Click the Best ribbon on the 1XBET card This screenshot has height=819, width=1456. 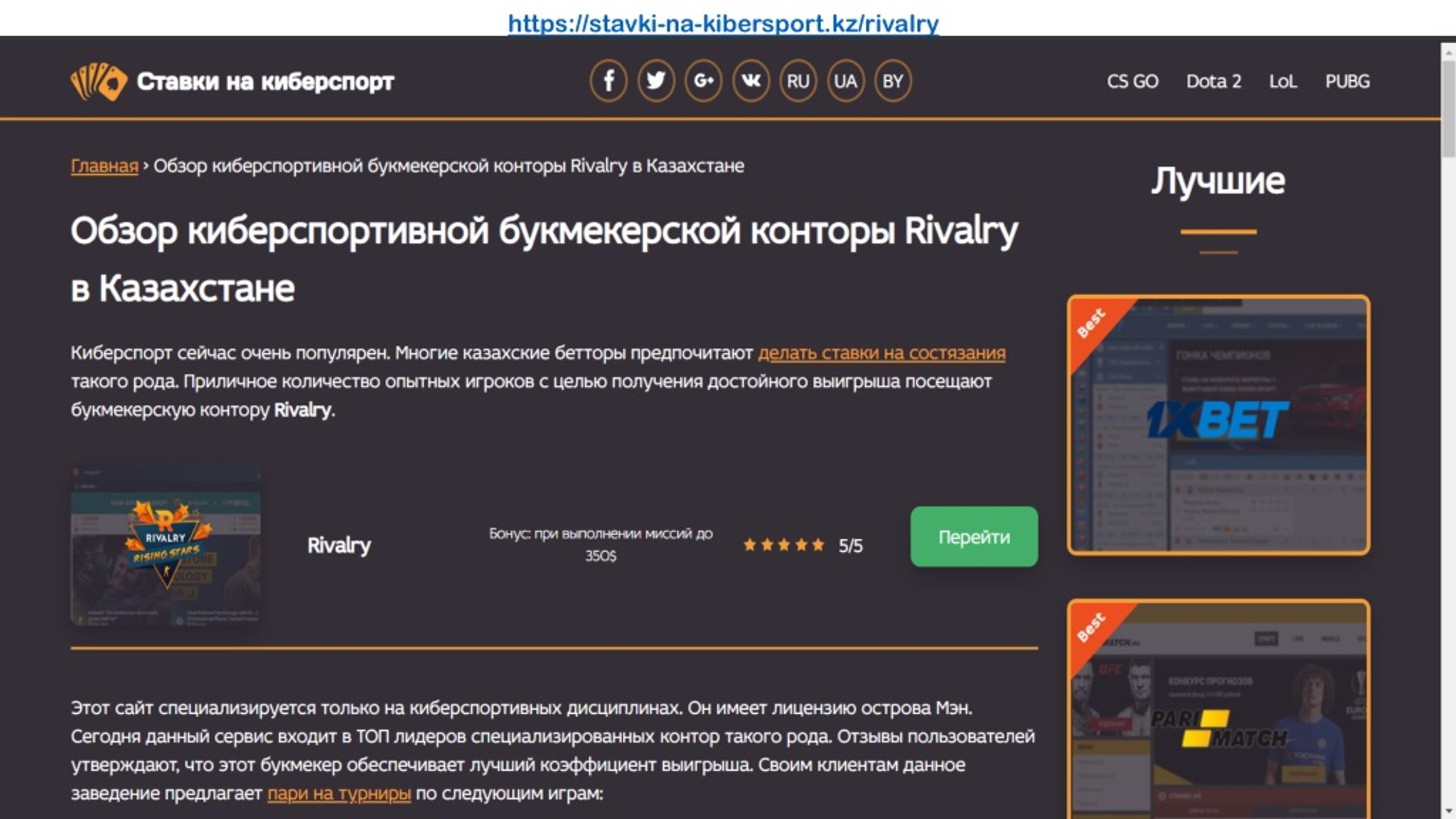click(x=1091, y=323)
